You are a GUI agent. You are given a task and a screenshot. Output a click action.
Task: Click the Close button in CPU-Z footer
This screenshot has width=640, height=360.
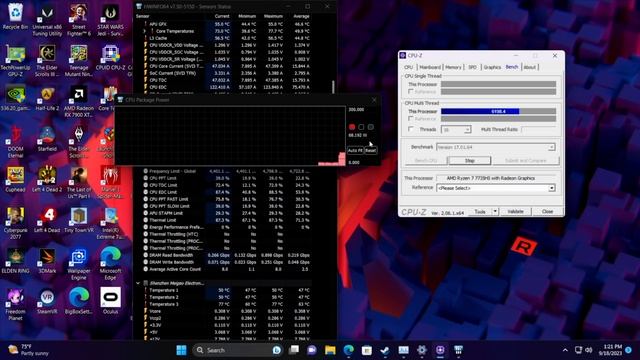(x=547, y=211)
